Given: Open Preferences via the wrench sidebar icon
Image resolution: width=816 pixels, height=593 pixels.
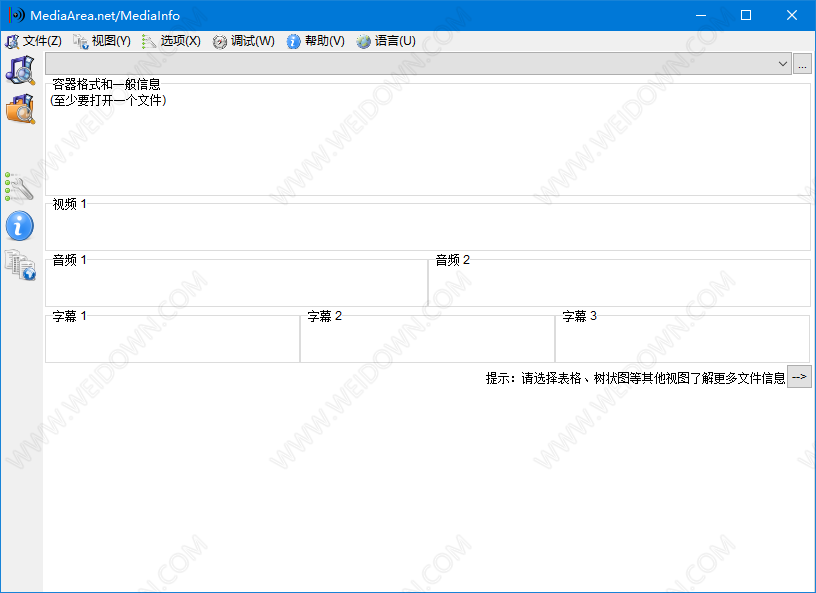Looking at the screenshot, I should pyautogui.click(x=20, y=186).
